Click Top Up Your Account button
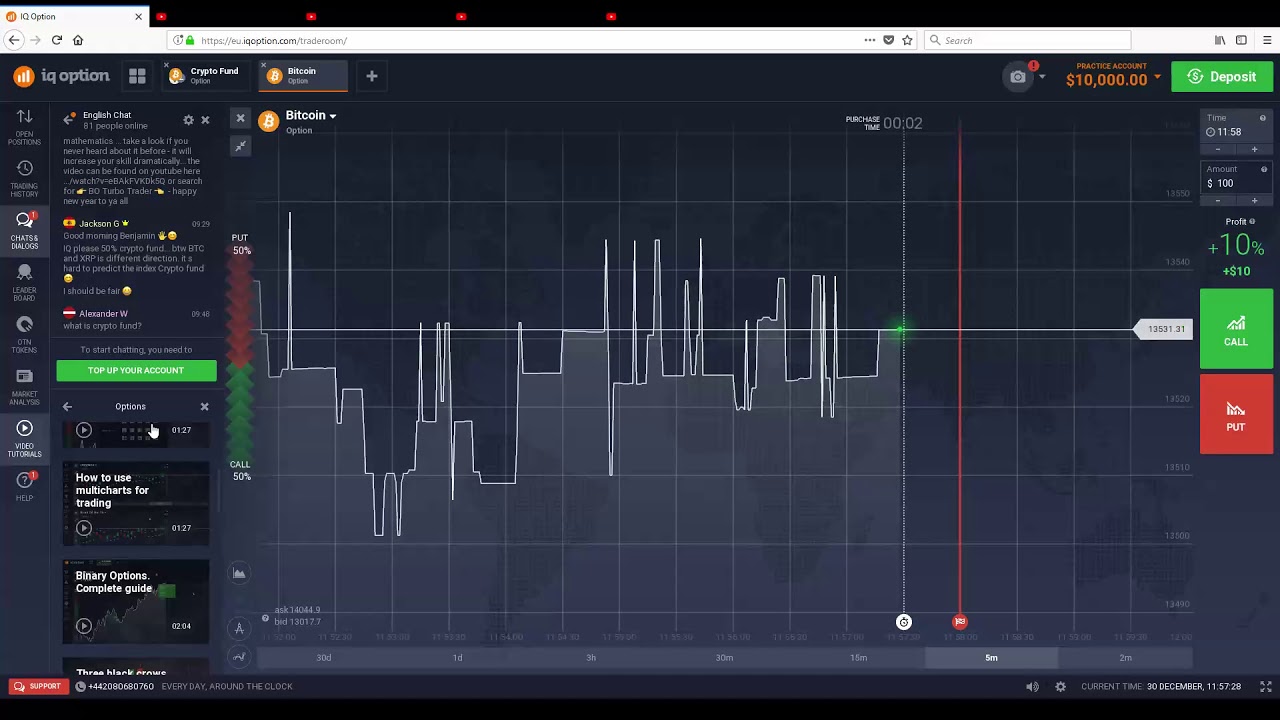Image resolution: width=1280 pixels, height=720 pixels. click(x=136, y=371)
